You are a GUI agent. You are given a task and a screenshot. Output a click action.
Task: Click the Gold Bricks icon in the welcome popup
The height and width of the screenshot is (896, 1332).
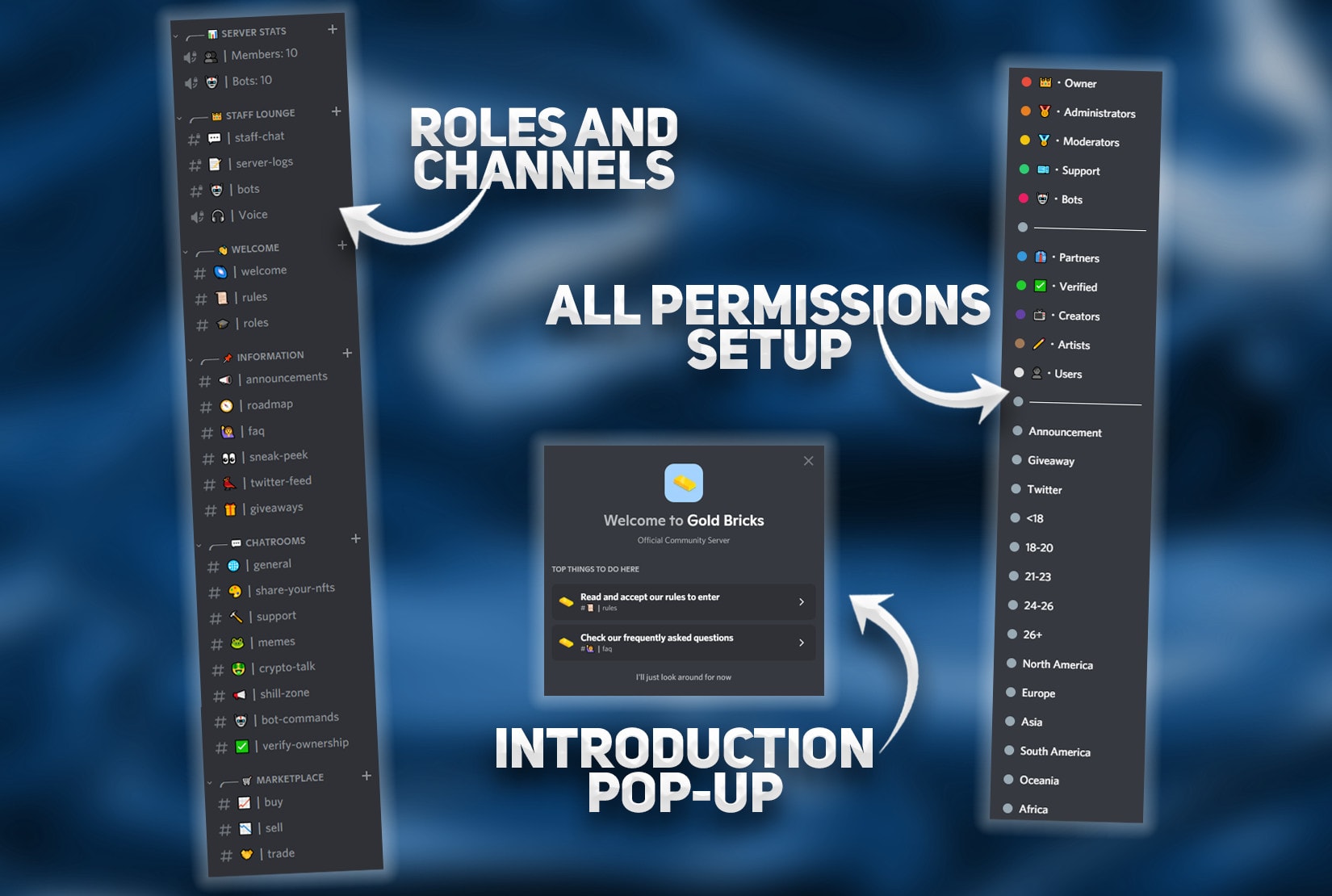(683, 483)
